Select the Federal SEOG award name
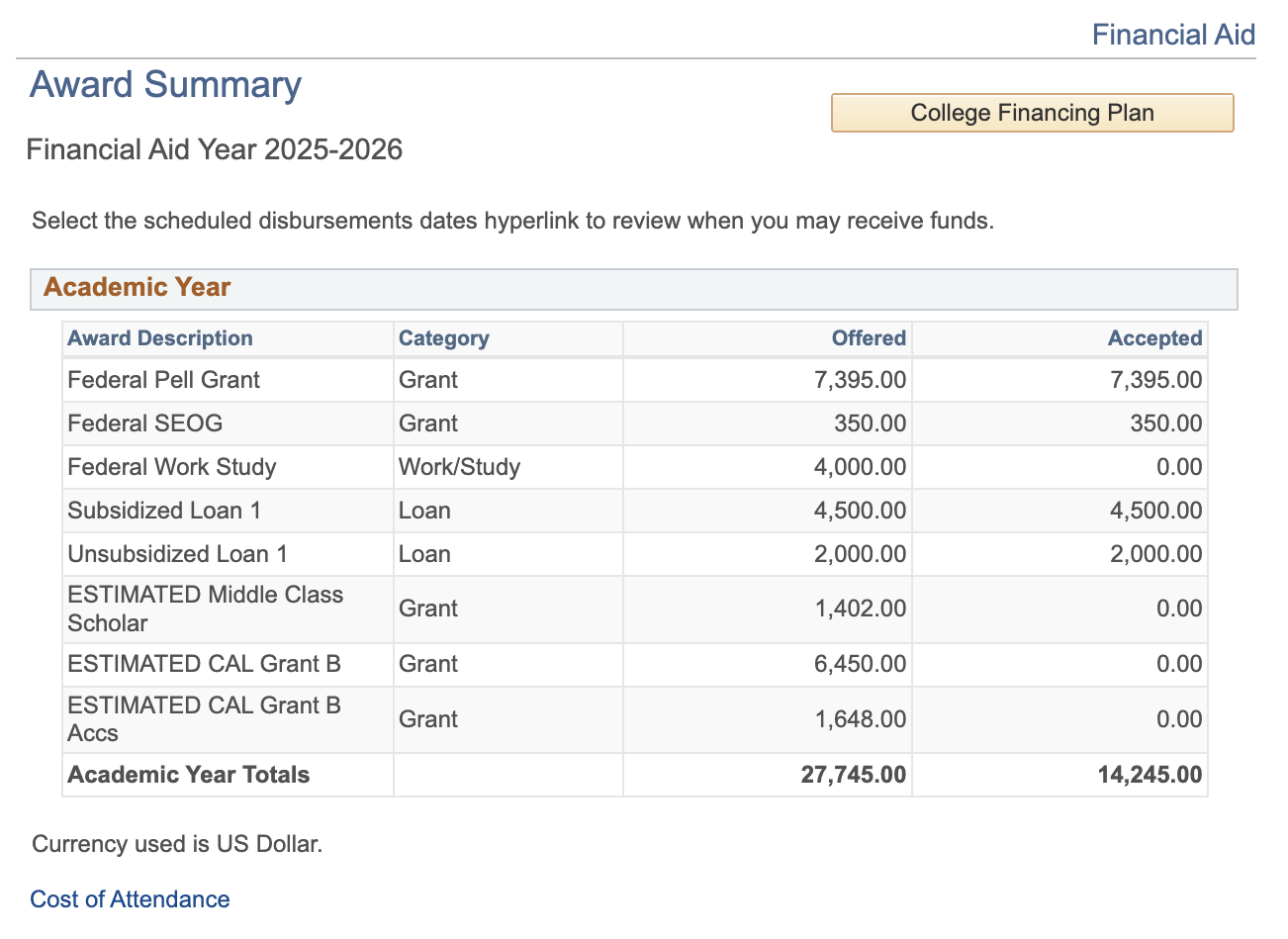Image resolution: width=1288 pixels, height=939 pixels. point(144,423)
